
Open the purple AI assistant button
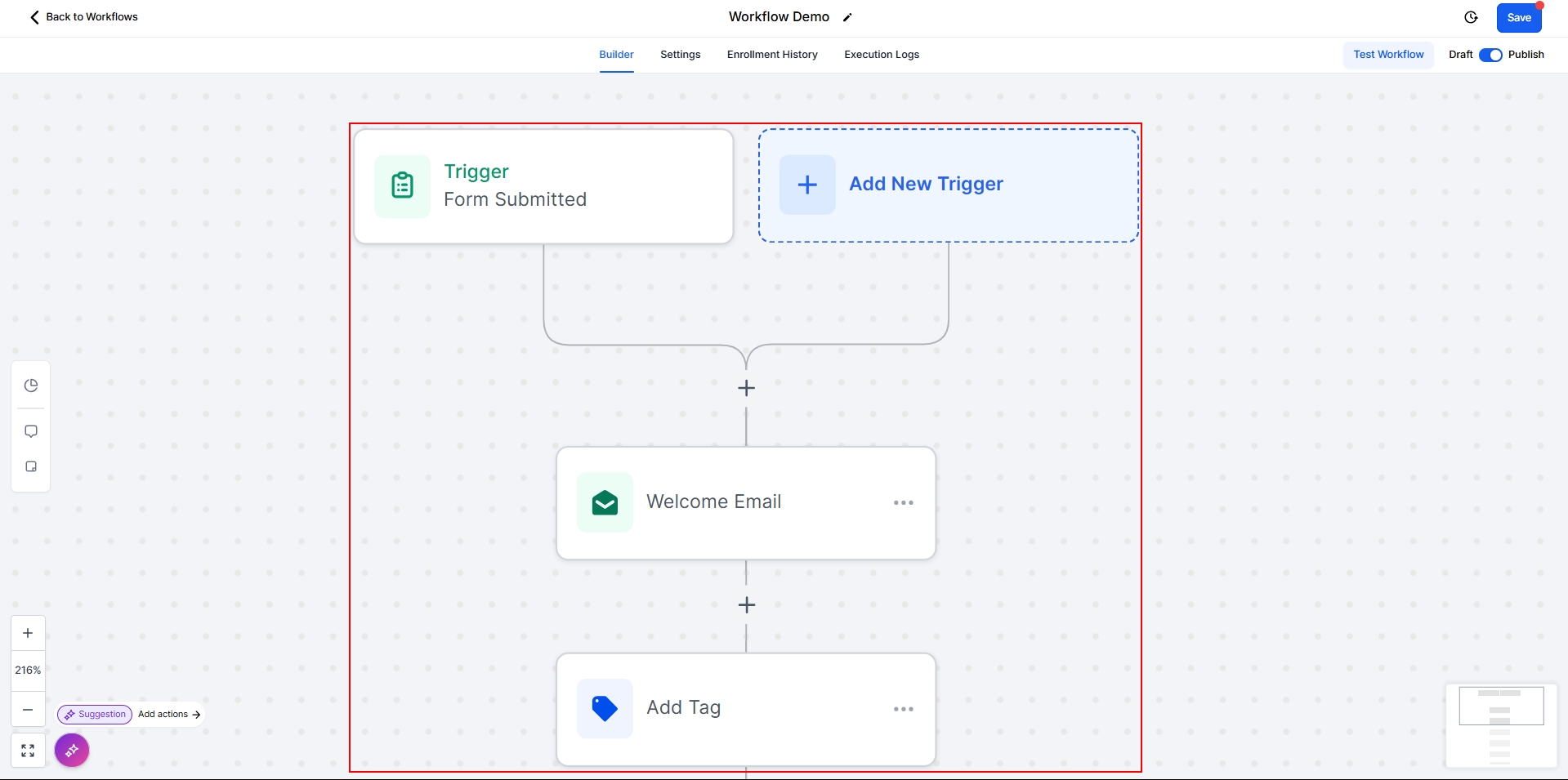tap(72, 750)
